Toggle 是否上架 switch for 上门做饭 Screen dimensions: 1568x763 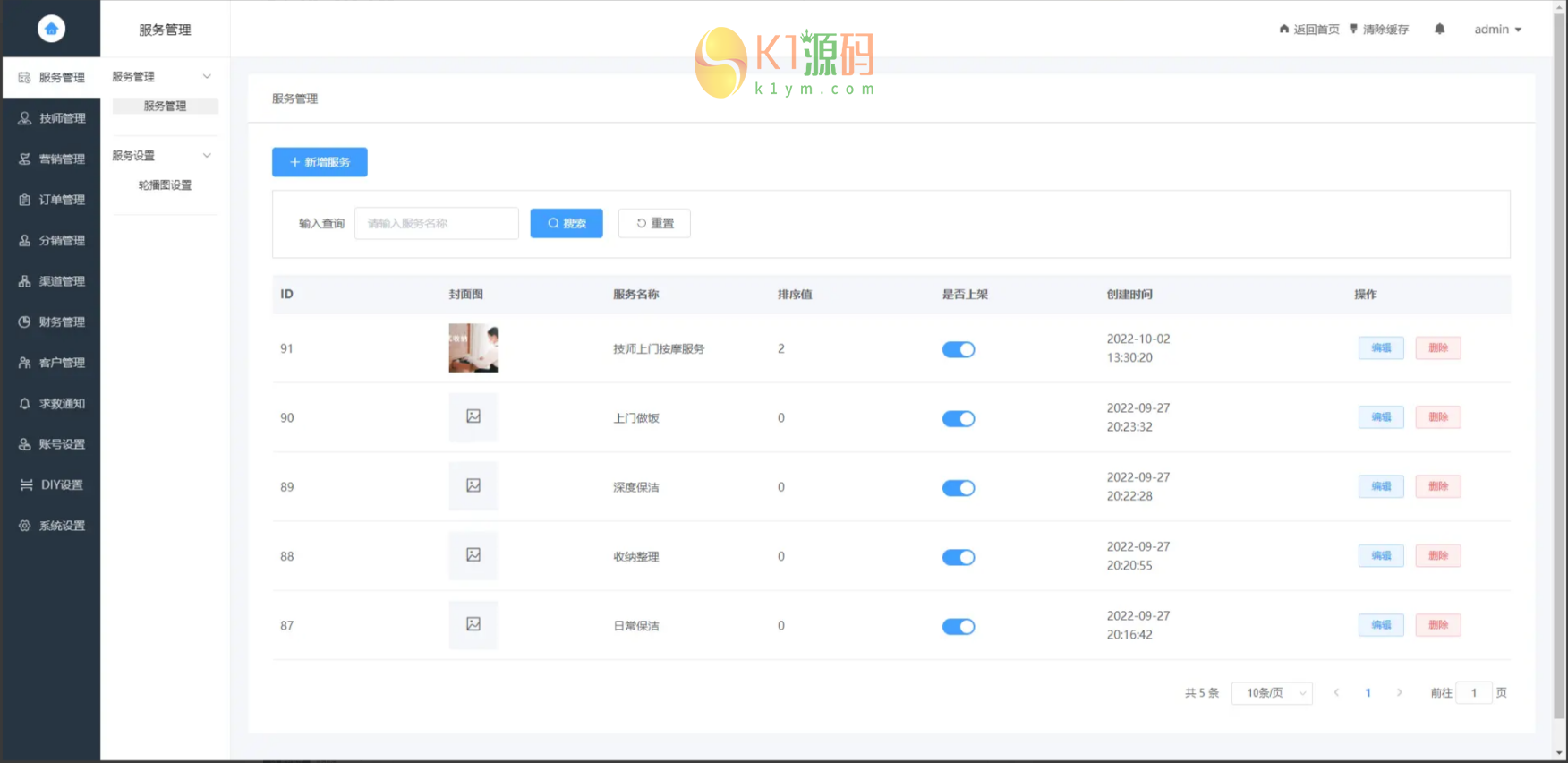coord(959,418)
